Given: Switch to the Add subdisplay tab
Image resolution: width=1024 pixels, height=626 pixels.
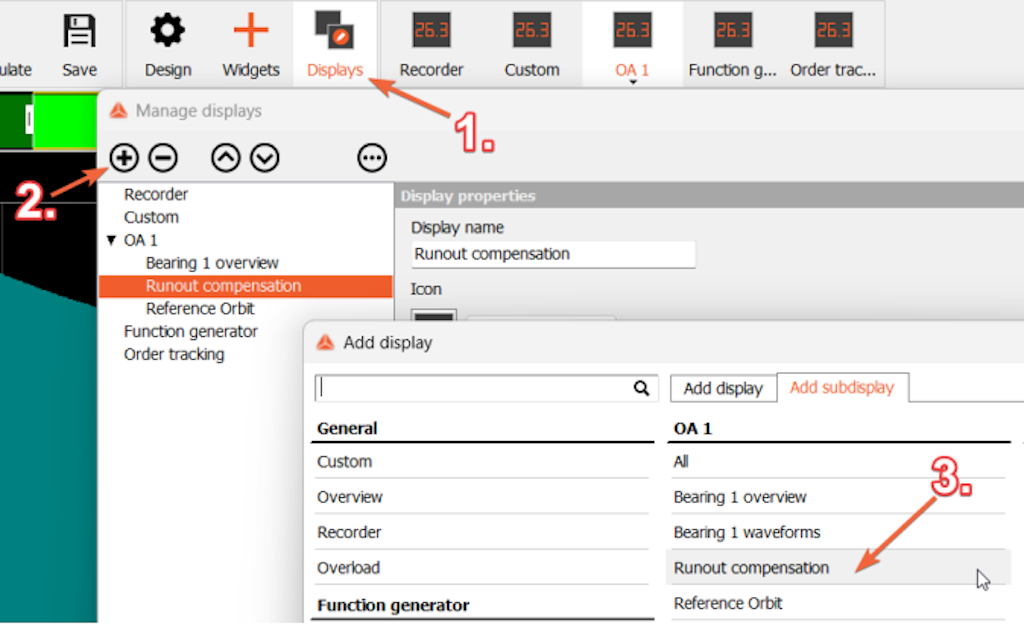Looking at the screenshot, I should (x=842, y=388).
